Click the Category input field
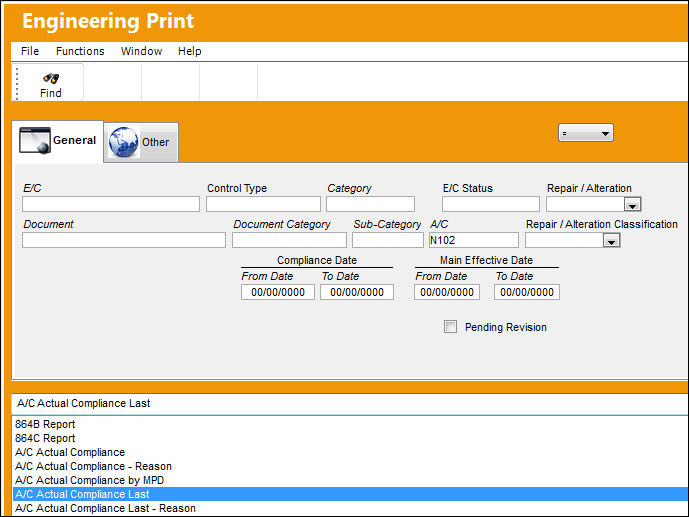Screen dimensions: 689x517 pyautogui.click(x=370, y=204)
